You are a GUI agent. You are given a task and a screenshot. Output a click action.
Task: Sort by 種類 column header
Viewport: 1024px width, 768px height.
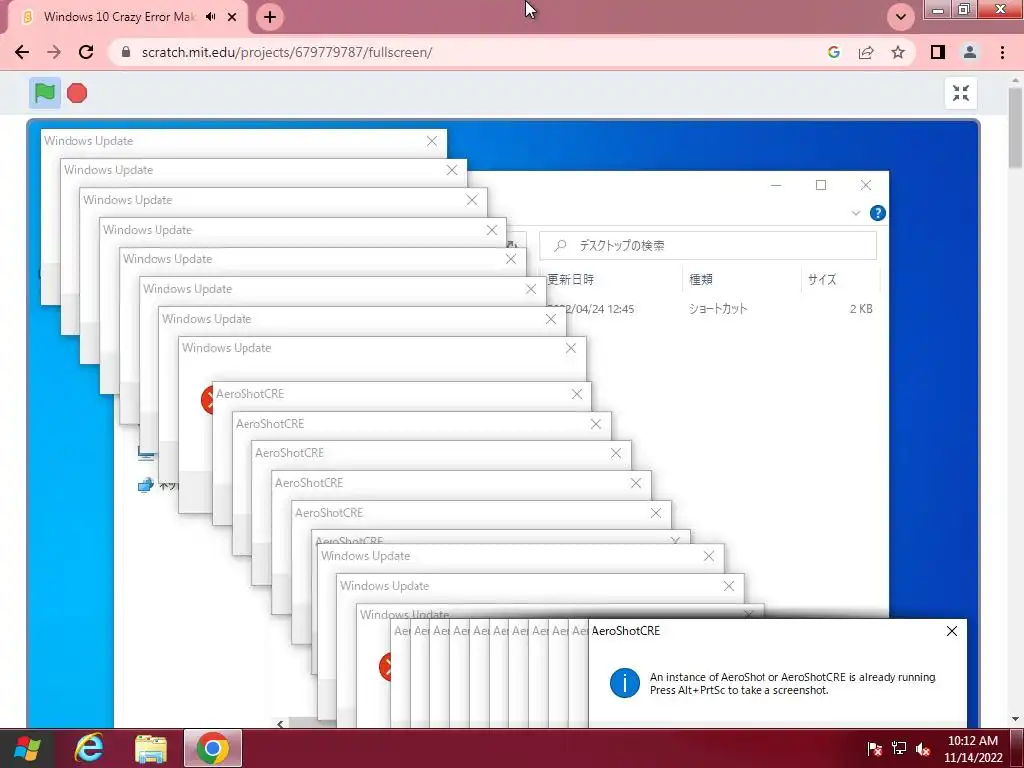[x=701, y=280]
